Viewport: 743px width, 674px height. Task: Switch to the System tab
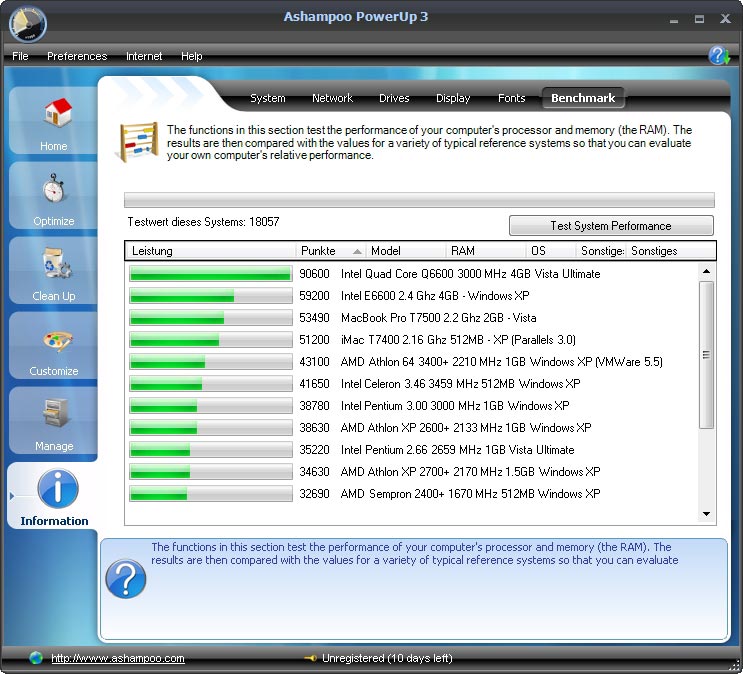pyautogui.click(x=268, y=98)
